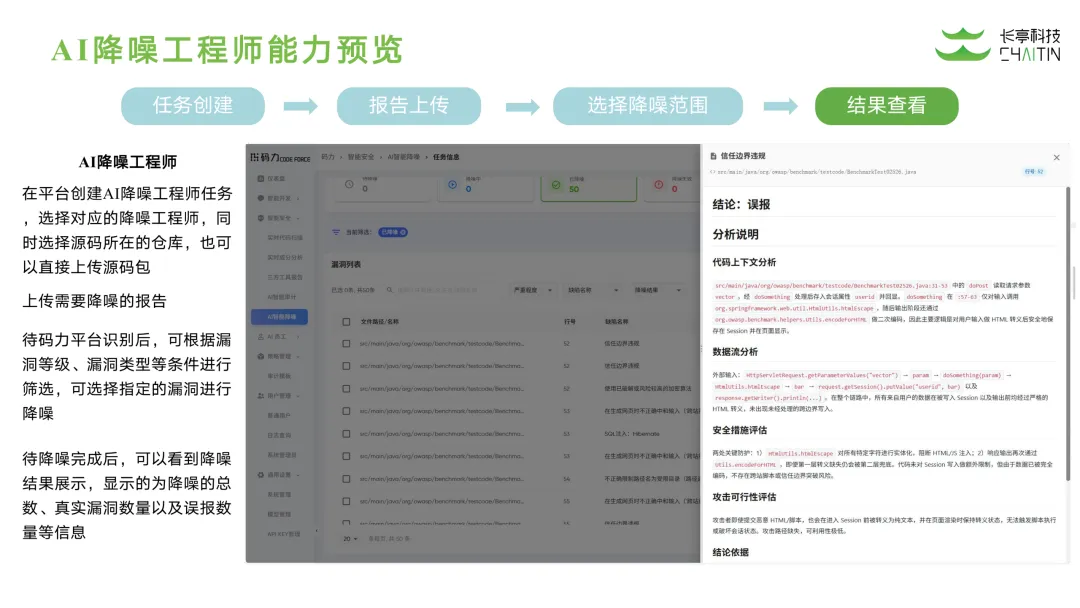Click the clock icon on 待降噪 card
The image size is (1080, 608).
point(349,185)
